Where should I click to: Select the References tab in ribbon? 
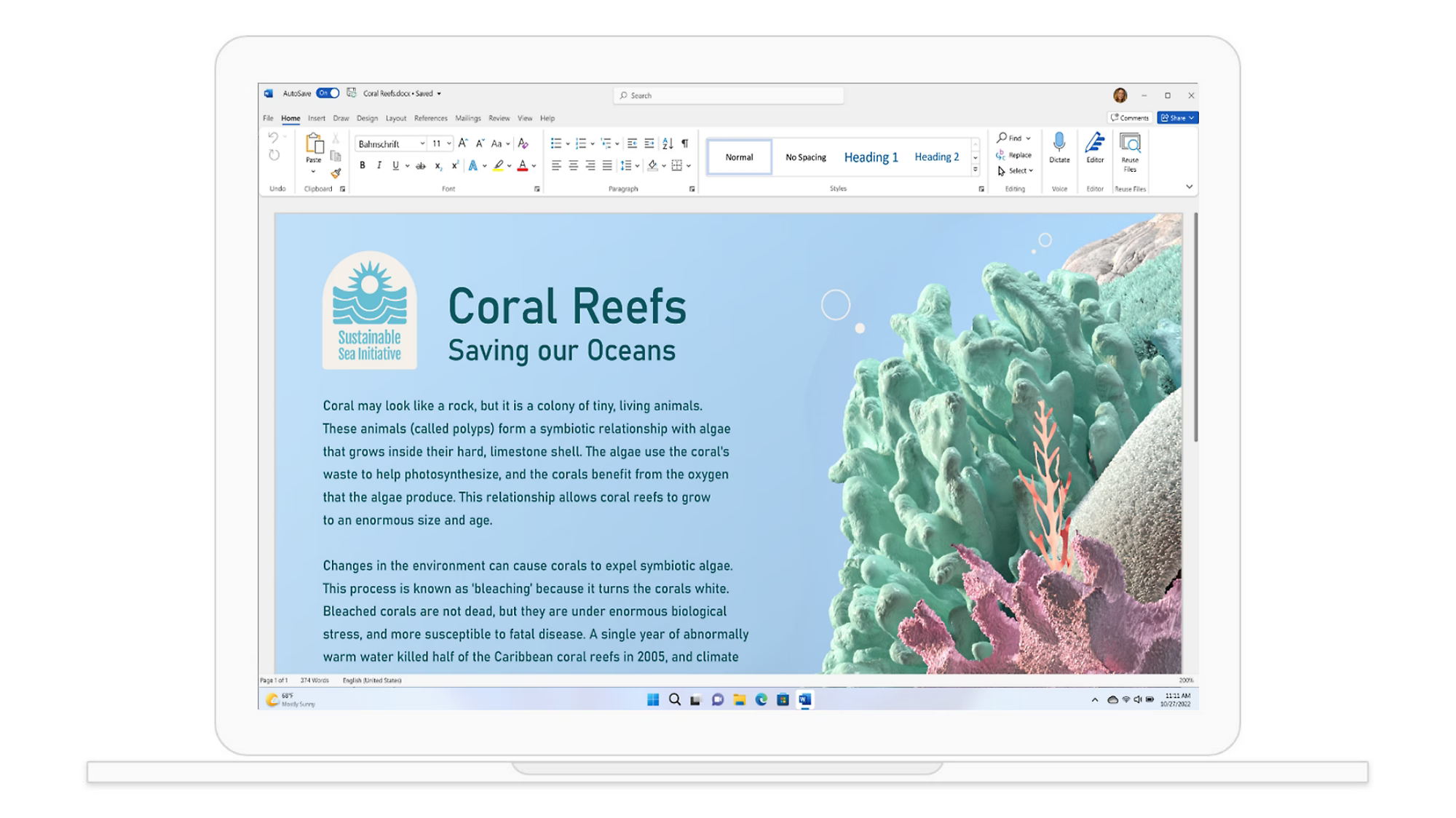click(x=430, y=118)
